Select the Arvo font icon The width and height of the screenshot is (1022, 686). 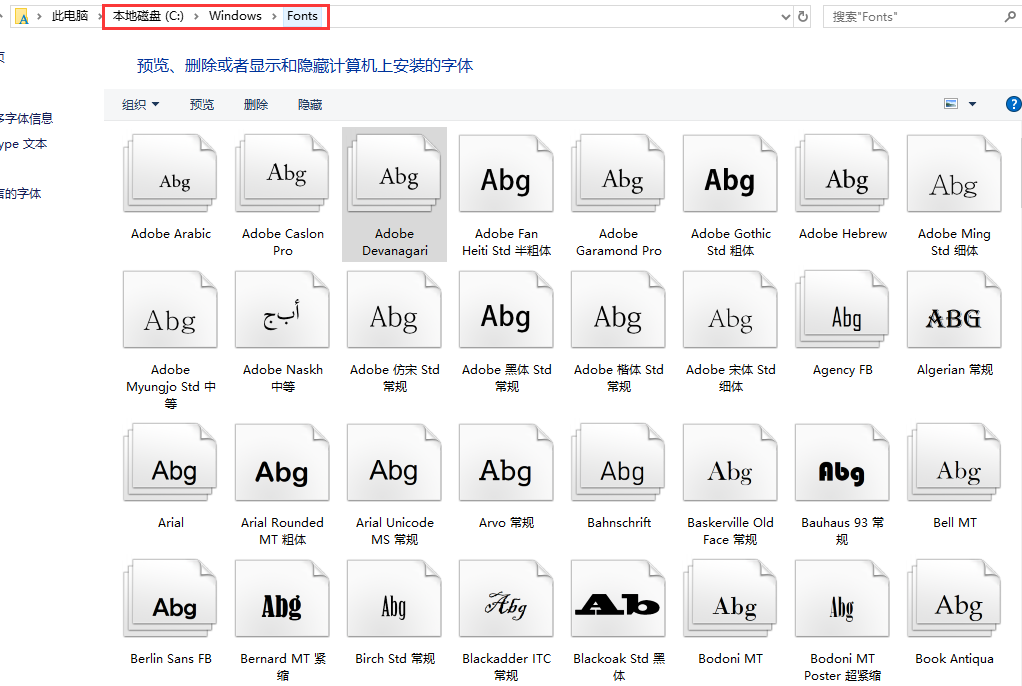click(506, 462)
